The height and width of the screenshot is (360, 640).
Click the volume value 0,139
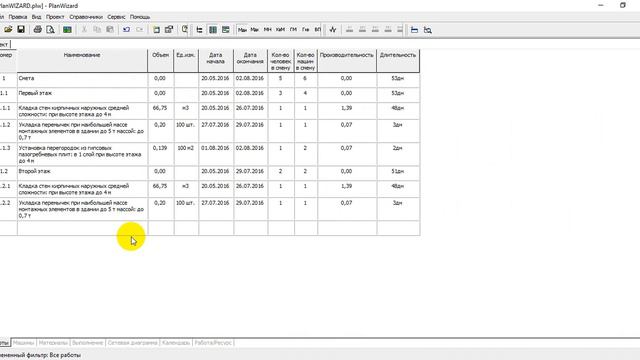160,148
